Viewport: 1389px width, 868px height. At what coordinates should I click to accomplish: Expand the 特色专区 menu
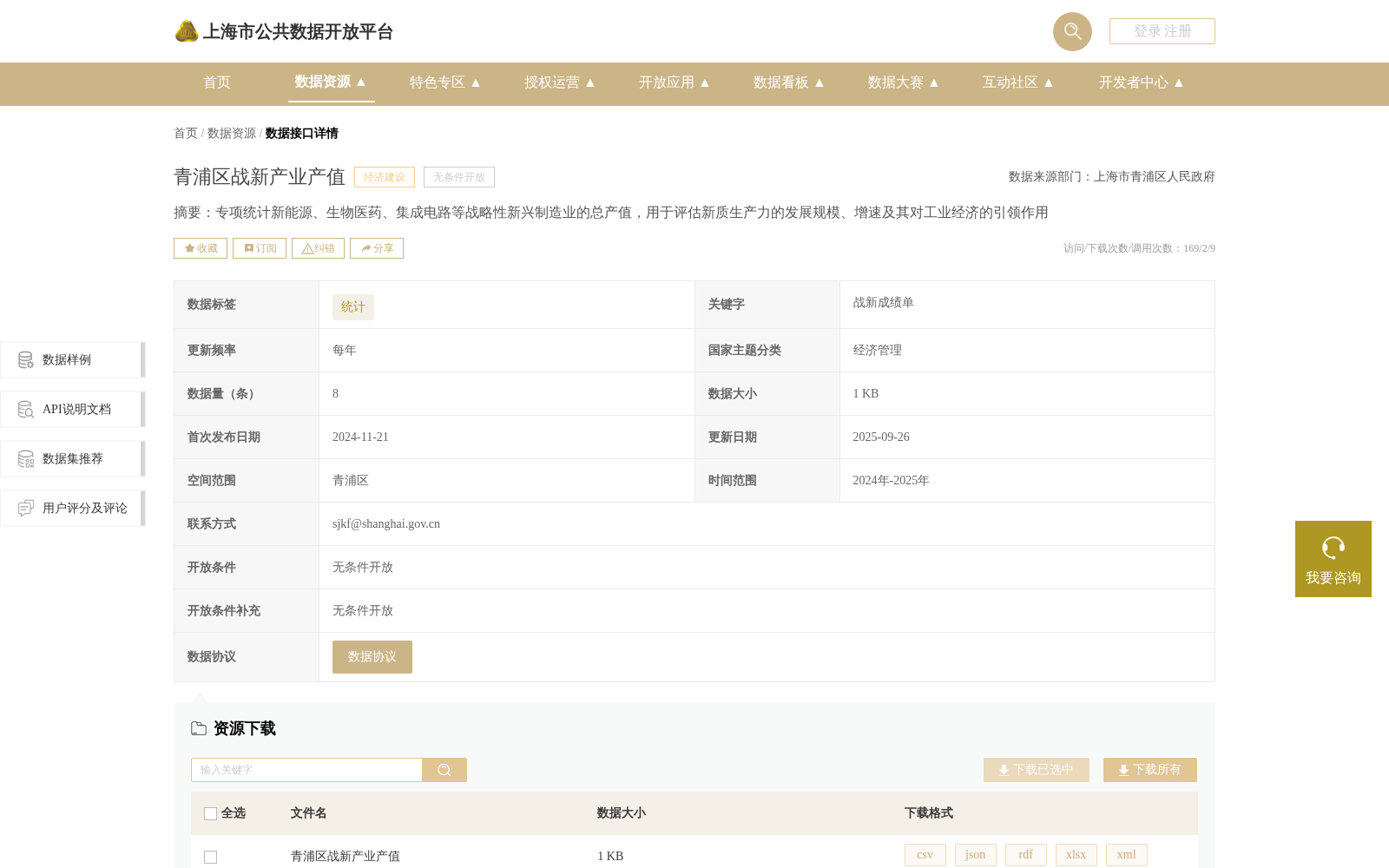coord(444,82)
